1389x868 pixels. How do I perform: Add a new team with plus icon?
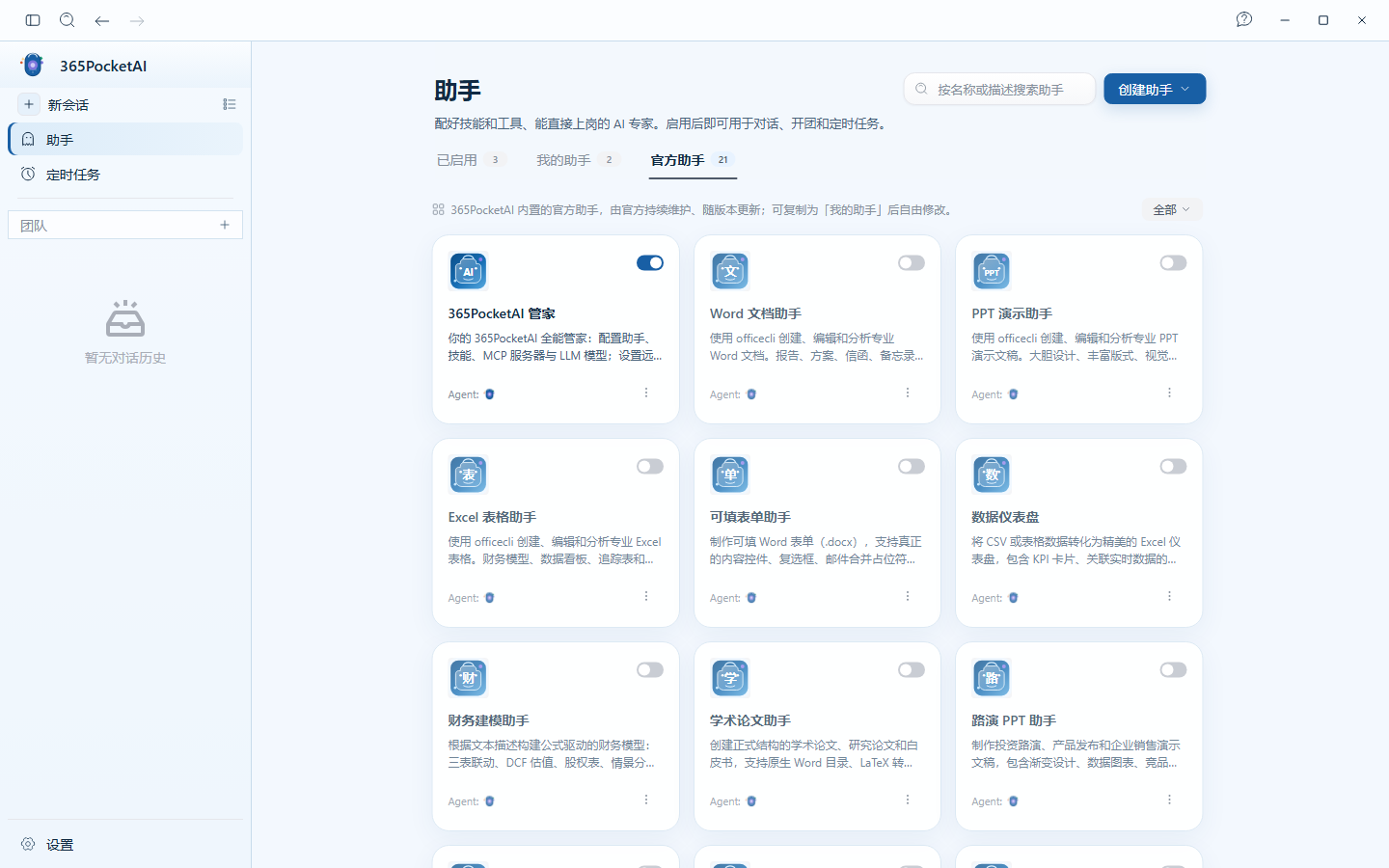coord(225,225)
